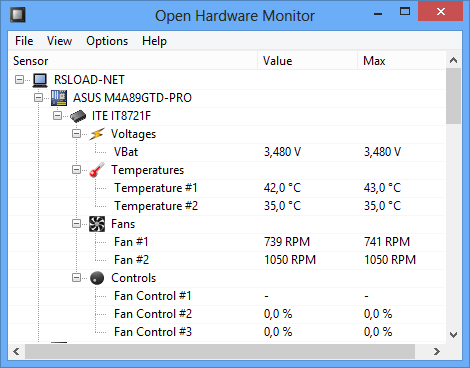
Task: Click the ITE IT8721F chip icon
Action: point(78,116)
